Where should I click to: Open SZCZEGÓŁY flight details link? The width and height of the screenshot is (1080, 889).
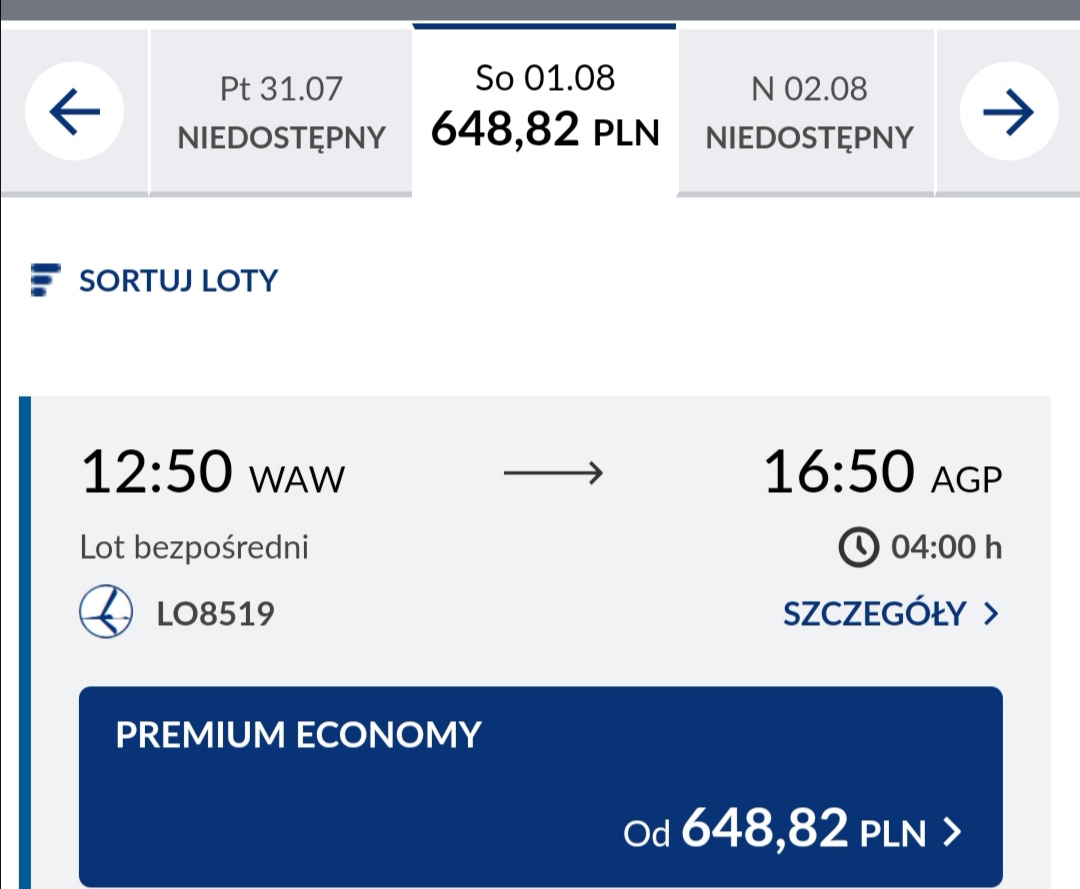point(891,614)
